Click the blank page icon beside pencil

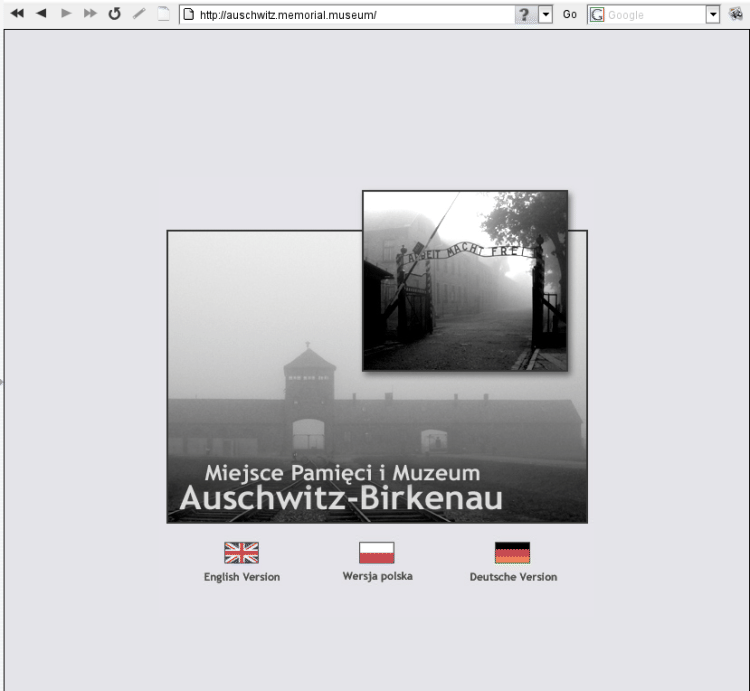coord(163,14)
